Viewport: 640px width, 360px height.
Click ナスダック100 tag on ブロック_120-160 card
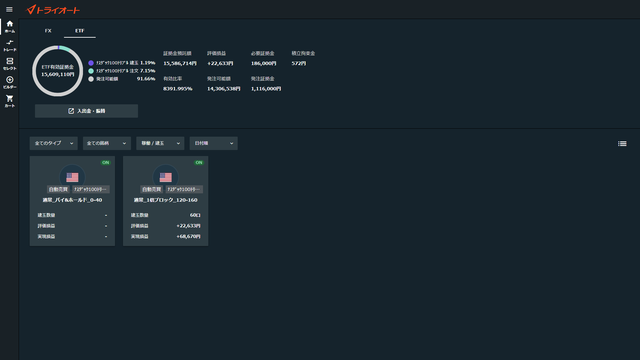[x=184, y=189]
